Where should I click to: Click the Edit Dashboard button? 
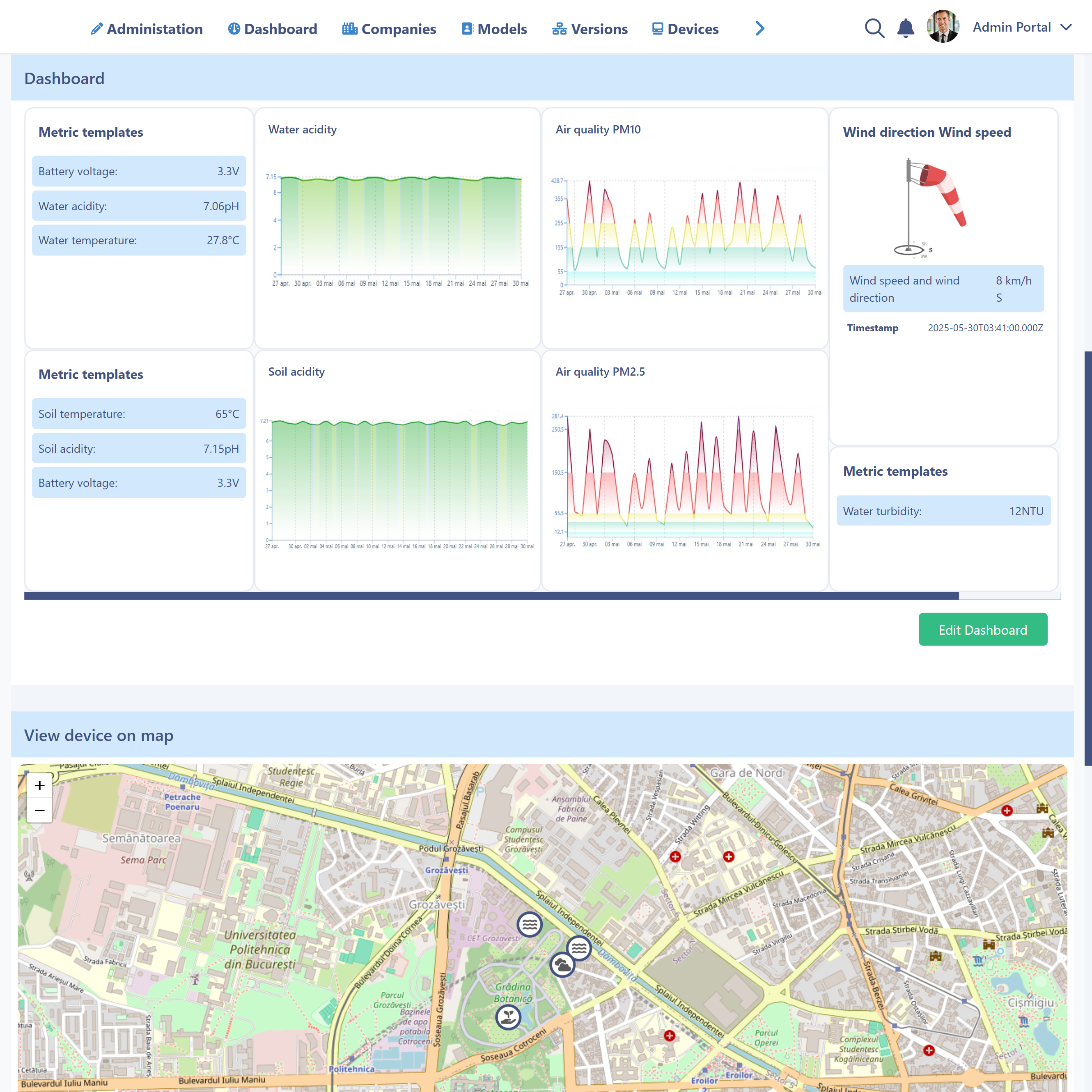click(x=982, y=630)
